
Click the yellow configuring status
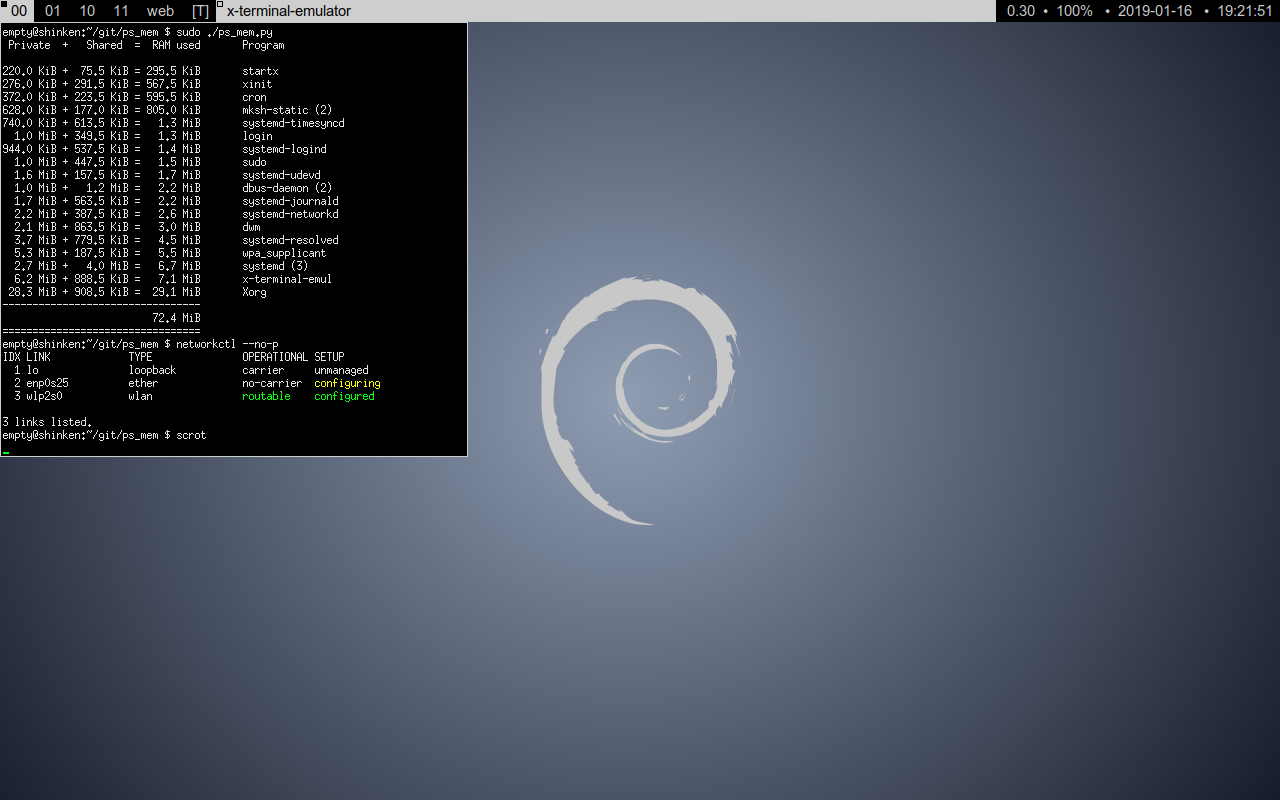[x=347, y=383]
